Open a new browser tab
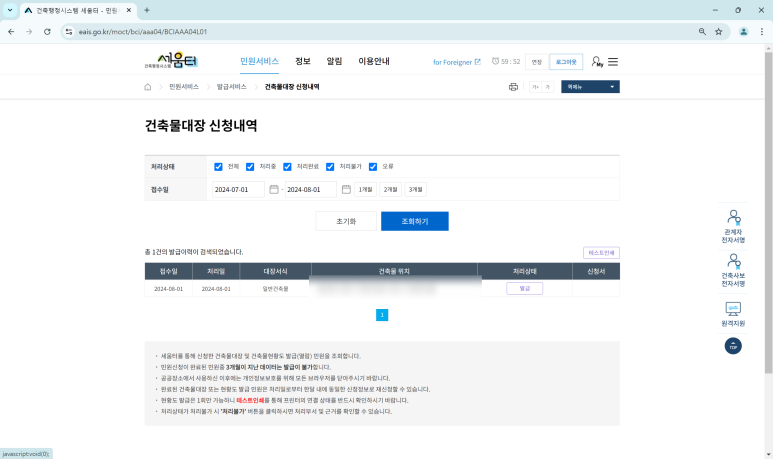The width and height of the screenshot is (773, 459). [x=147, y=10]
